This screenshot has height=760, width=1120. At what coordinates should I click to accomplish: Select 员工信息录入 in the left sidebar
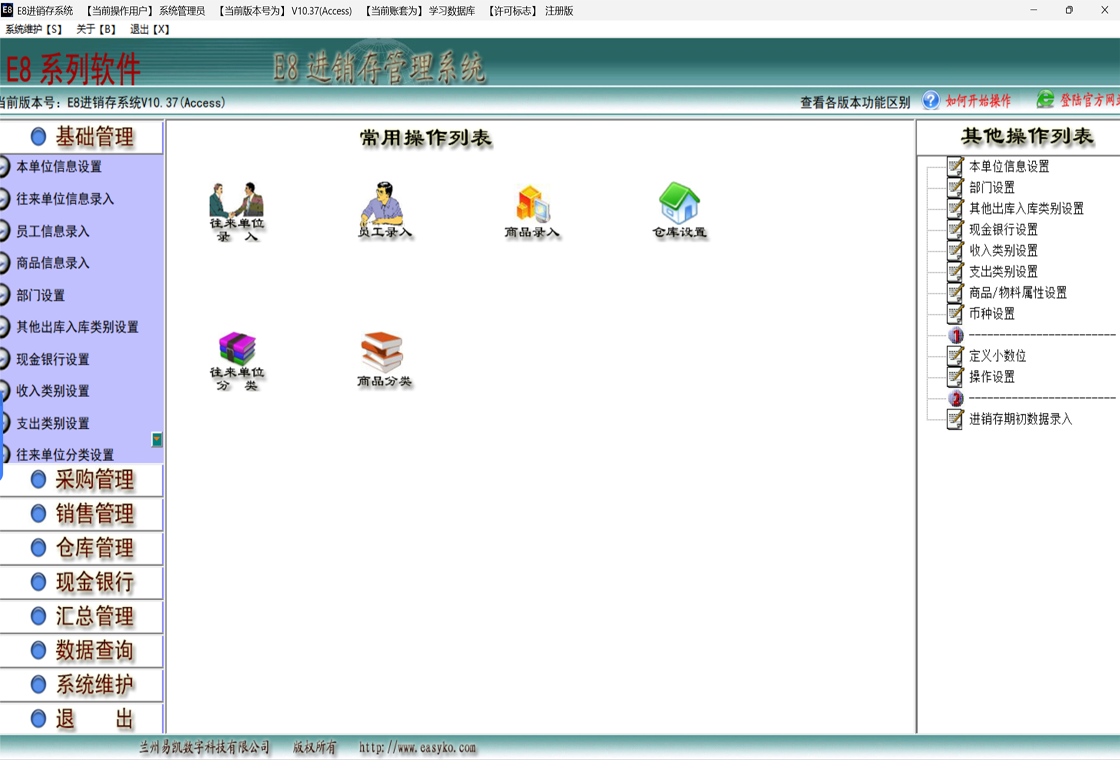pos(53,231)
